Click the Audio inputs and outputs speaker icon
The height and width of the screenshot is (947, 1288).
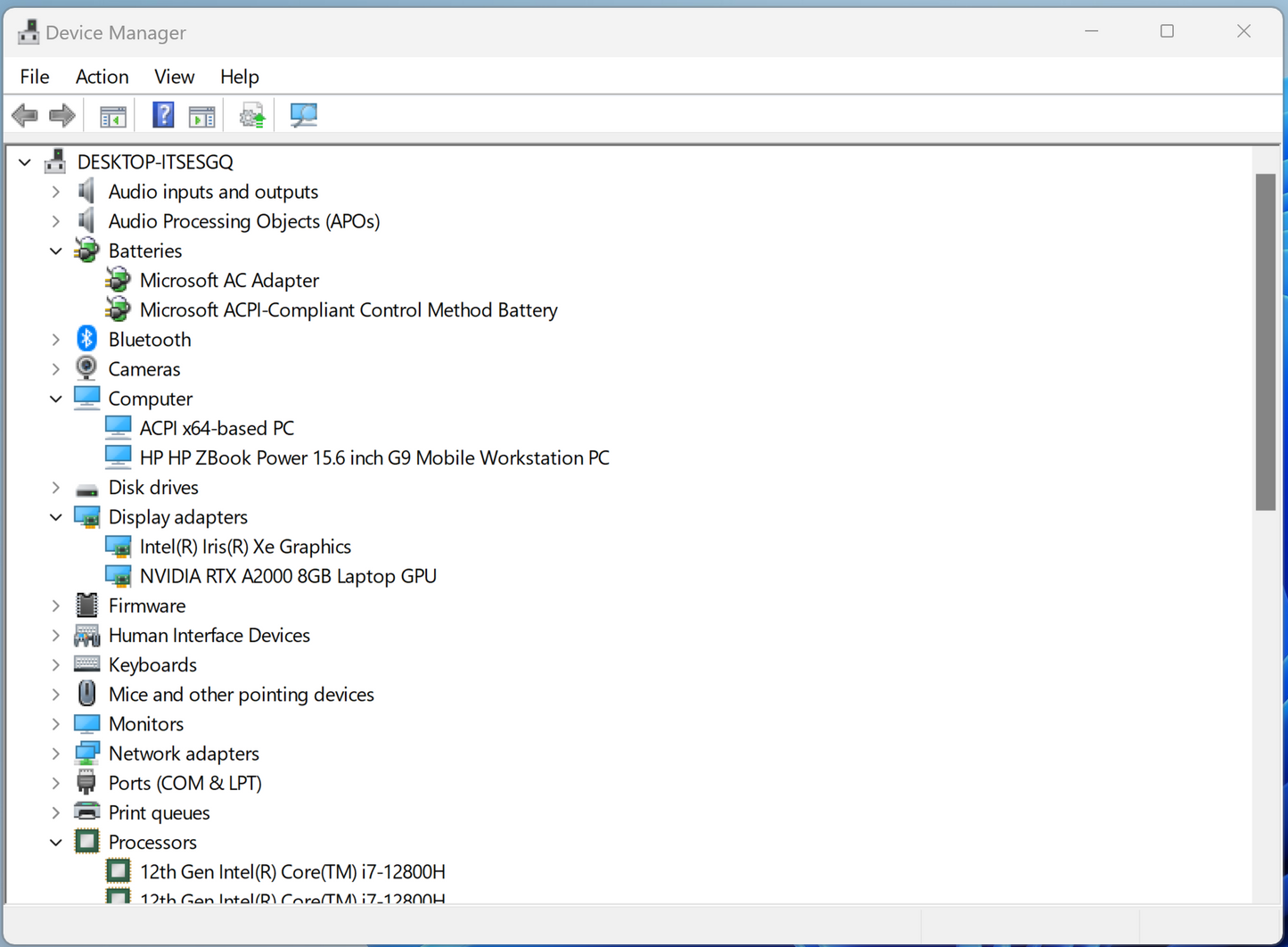[x=86, y=191]
